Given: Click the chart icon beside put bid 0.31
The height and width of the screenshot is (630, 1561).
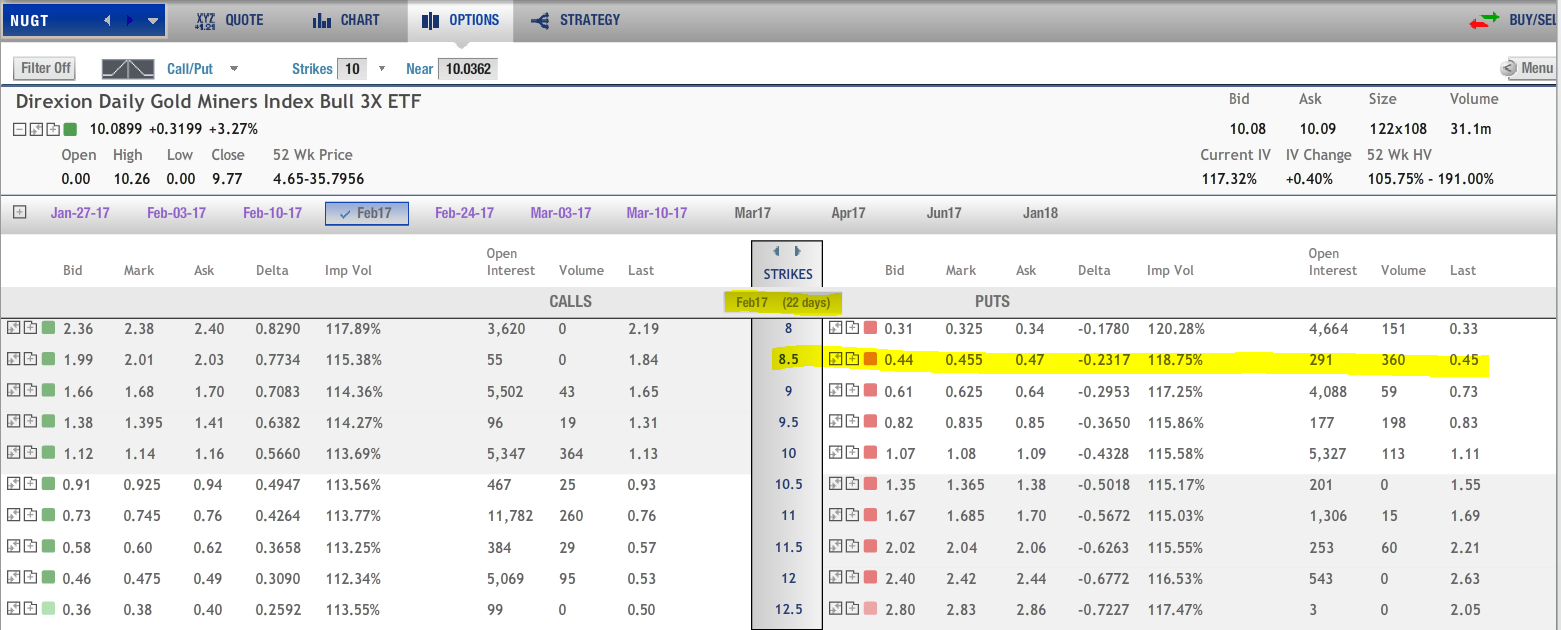Looking at the screenshot, I should click(836, 328).
